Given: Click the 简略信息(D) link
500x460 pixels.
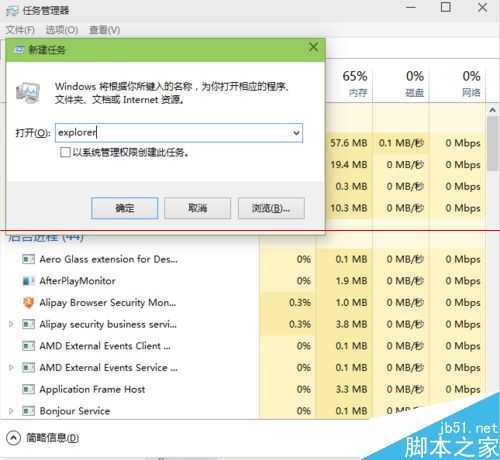Looking at the screenshot, I should click(53, 438).
